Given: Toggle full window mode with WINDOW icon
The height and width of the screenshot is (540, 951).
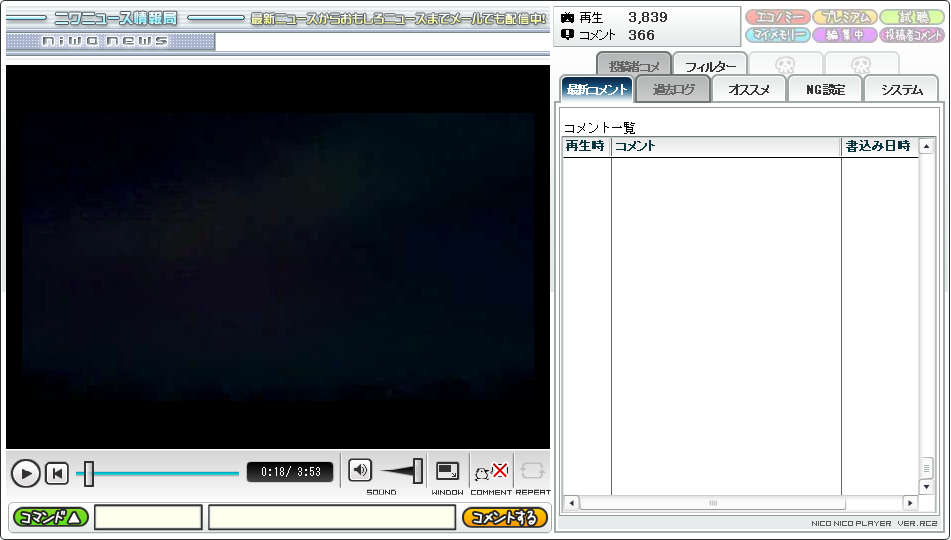Looking at the screenshot, I should (448, 471).
